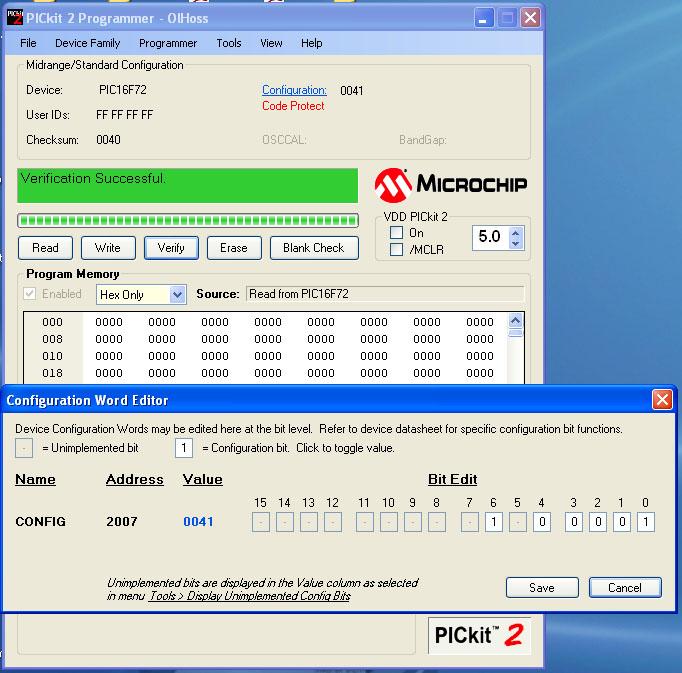Click the Verify button
The height and width of the screenshot is (673, 682).
171,248
